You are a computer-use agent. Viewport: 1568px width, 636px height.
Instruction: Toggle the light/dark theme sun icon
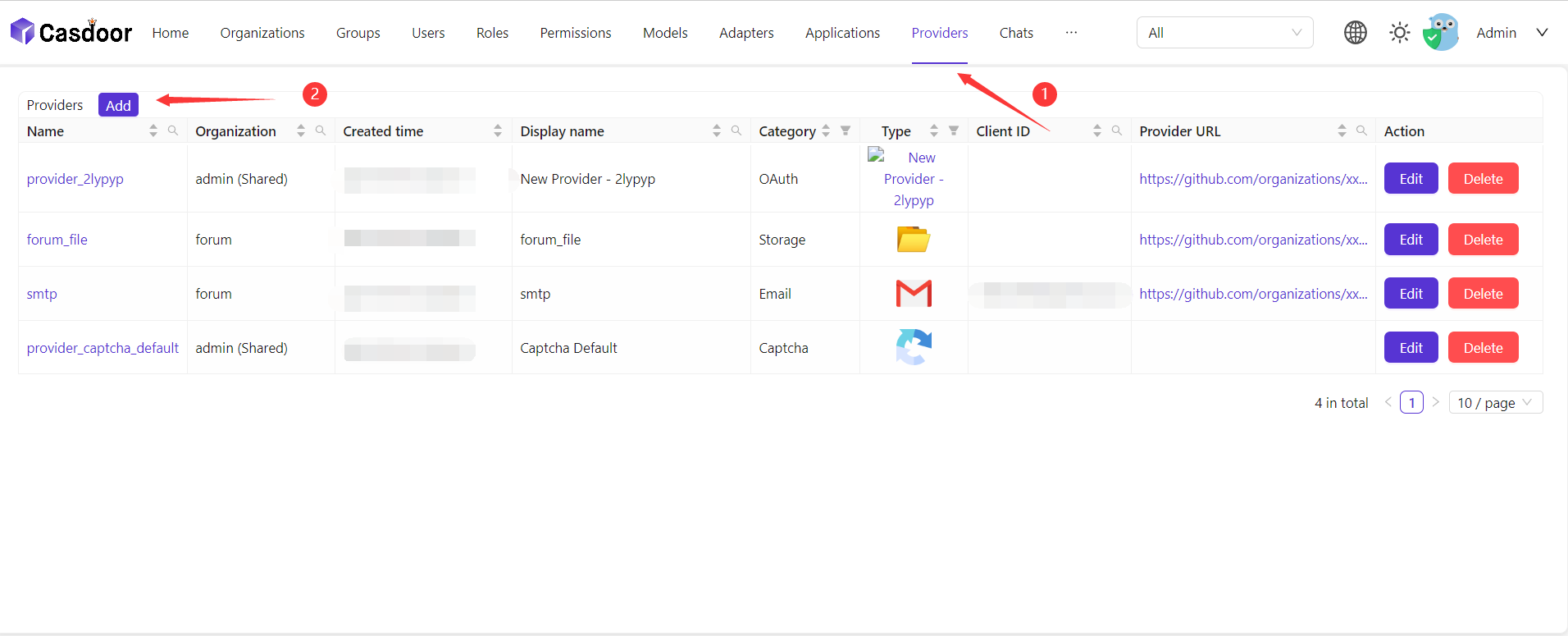coord(1399,33)
